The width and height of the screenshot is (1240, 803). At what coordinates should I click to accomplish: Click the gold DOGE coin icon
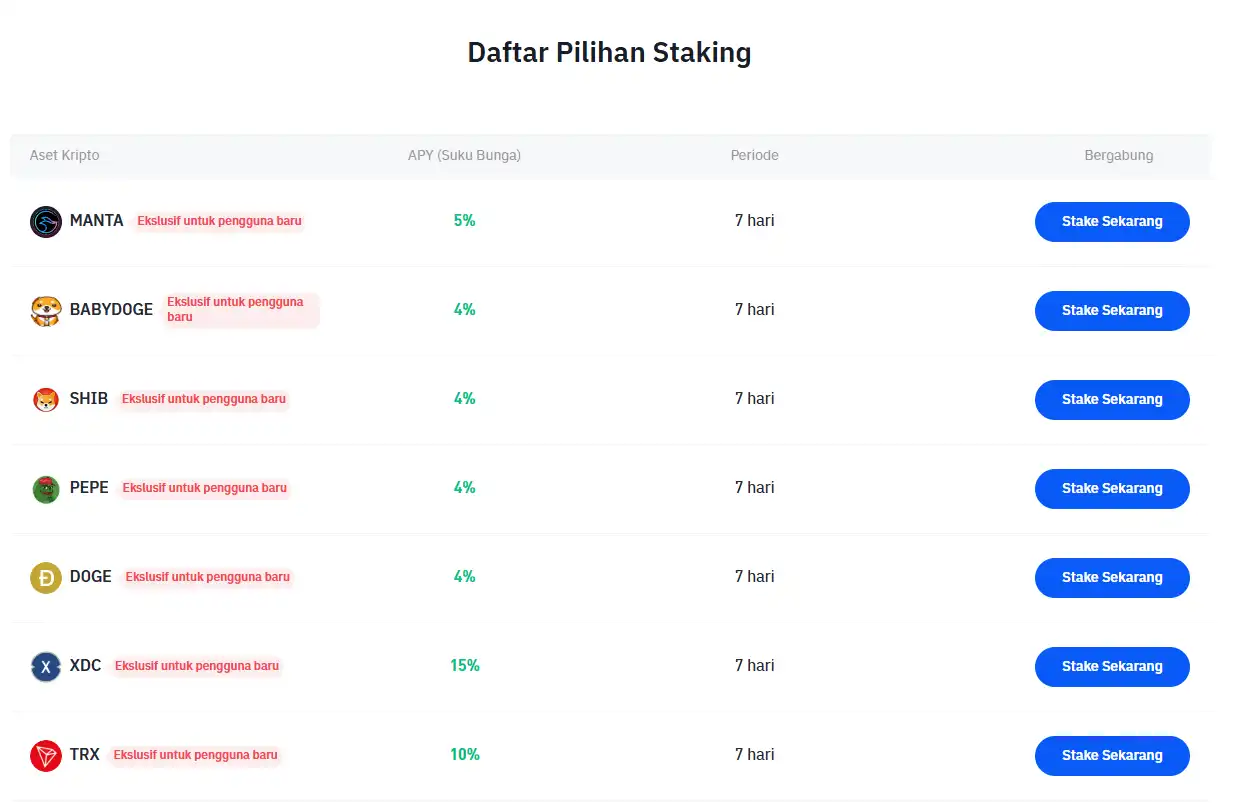(45, 577)
